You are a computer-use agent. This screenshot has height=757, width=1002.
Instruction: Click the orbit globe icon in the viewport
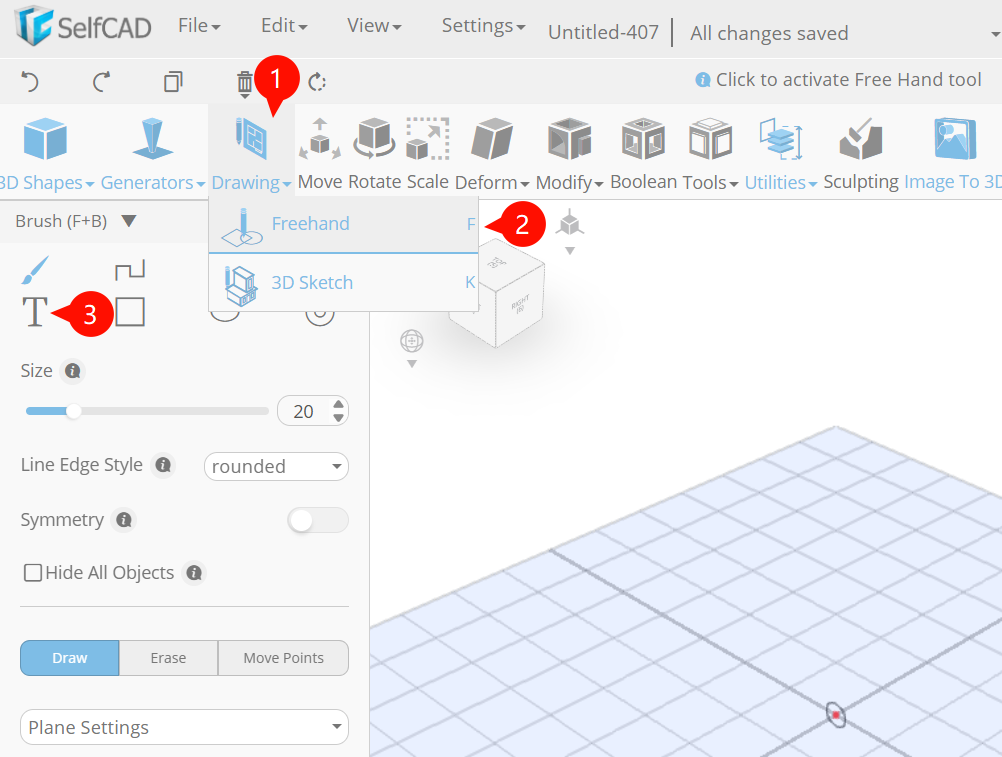pos(412,341)
